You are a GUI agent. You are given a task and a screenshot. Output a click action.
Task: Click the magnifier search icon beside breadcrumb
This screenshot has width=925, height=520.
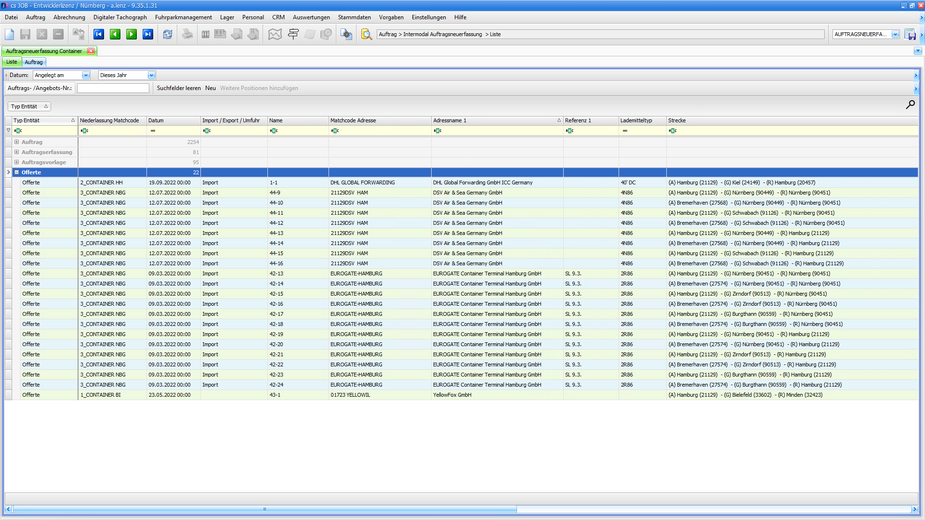tap(366, 34)
